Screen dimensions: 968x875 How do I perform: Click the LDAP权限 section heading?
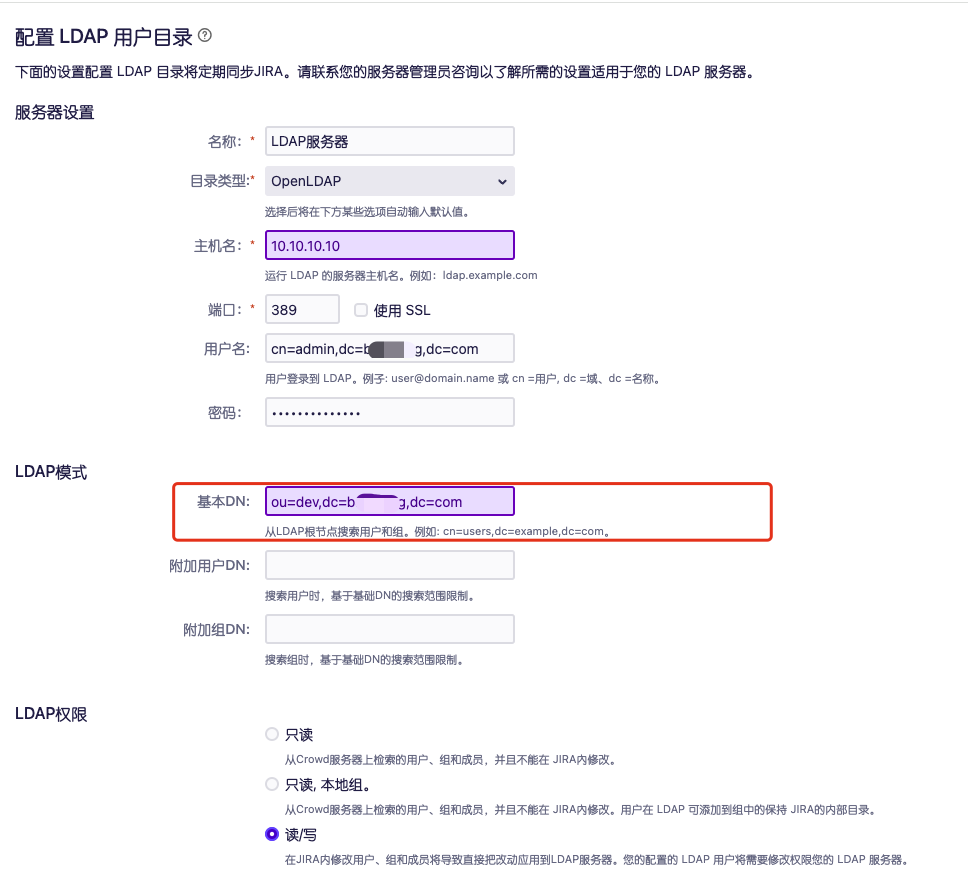point(51,714)
